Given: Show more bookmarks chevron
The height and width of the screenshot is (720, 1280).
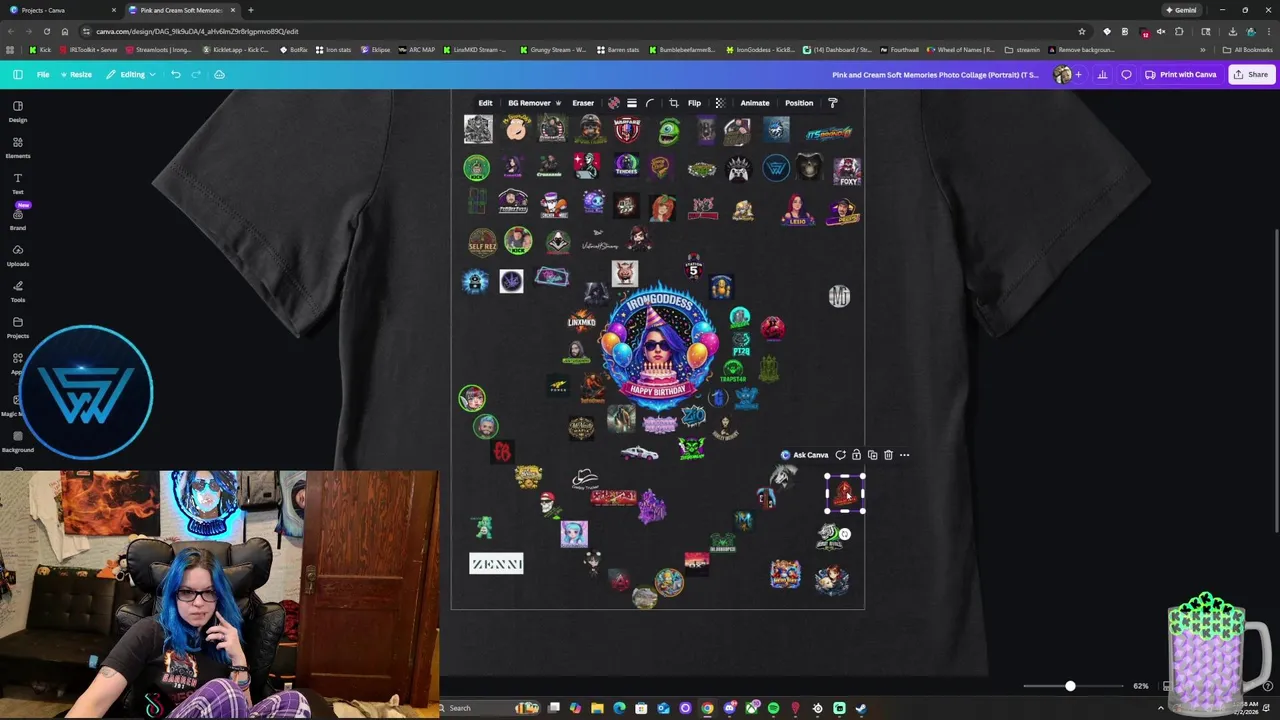Looking at the screenshot, I should point(1202,50).
